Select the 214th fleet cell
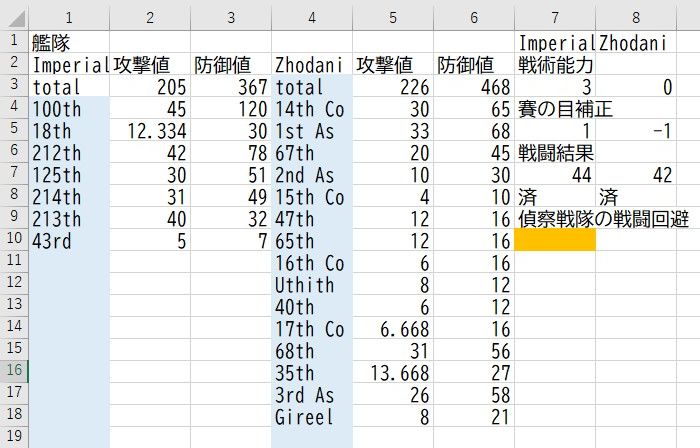 click(x=69, y=196)
